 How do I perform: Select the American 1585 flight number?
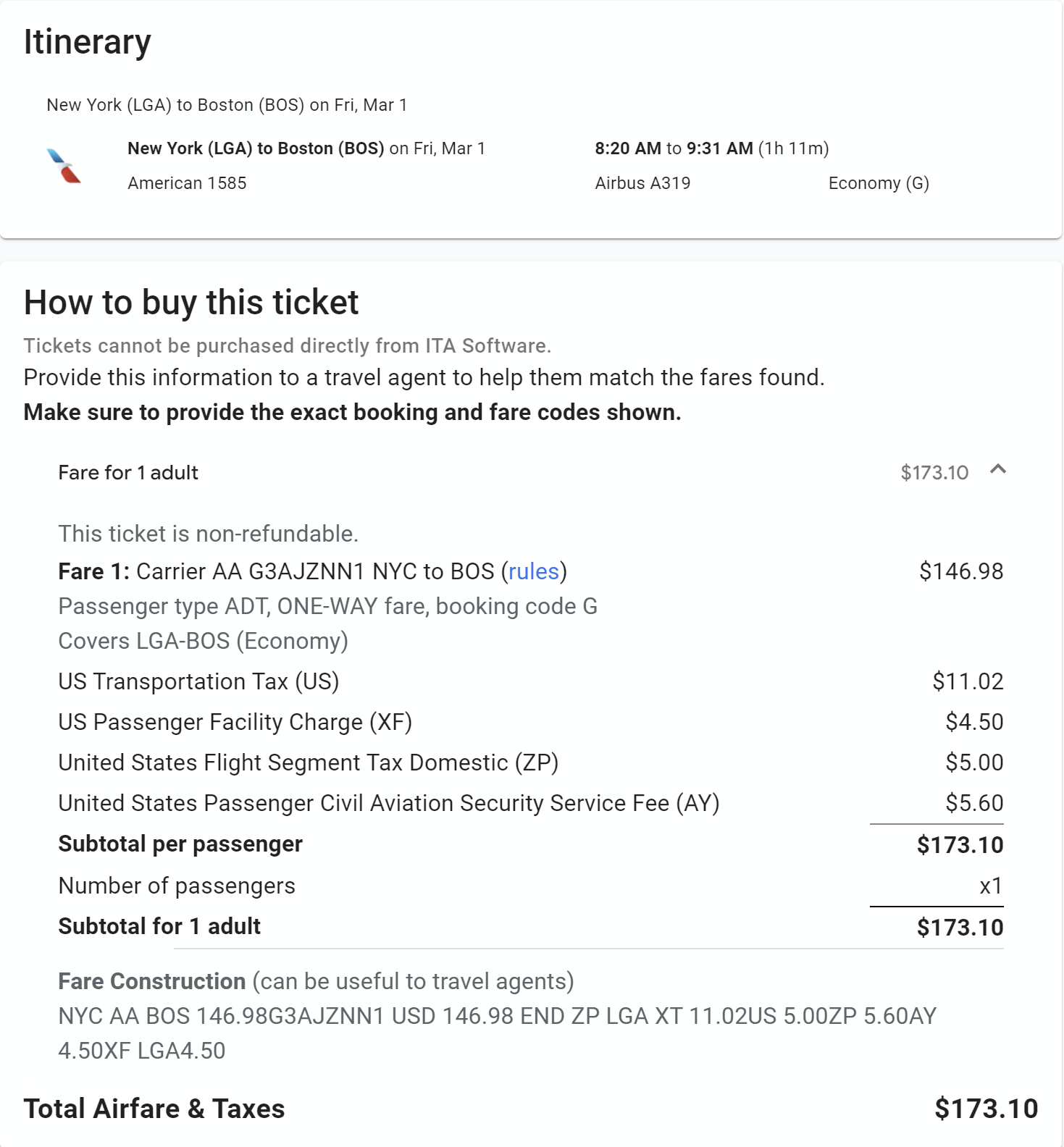187,183
